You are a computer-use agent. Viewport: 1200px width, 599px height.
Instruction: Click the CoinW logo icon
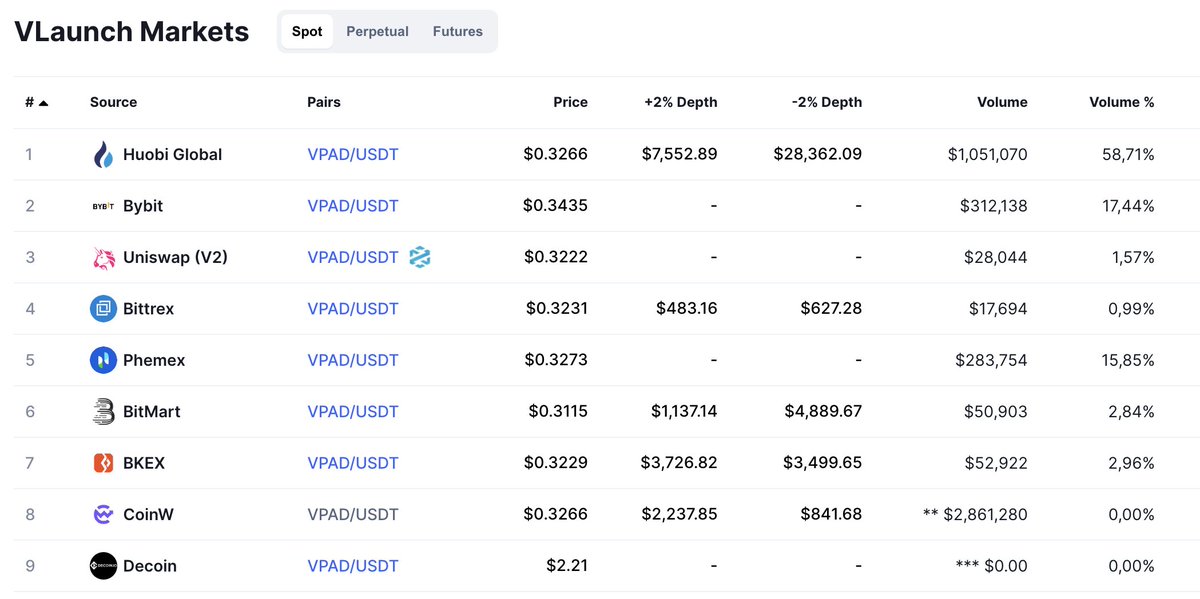coord(103,514)
